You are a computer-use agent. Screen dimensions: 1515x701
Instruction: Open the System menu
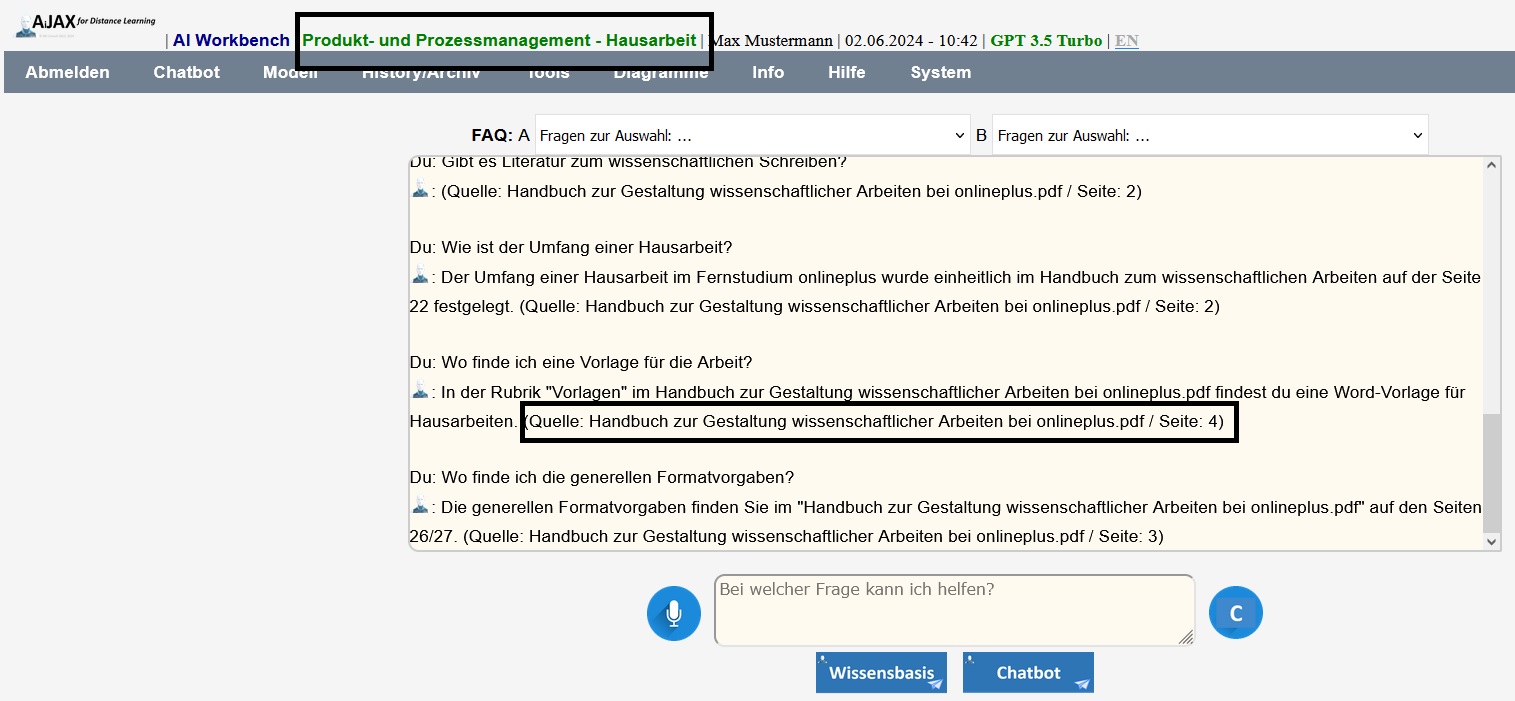[x=940, y=72]
